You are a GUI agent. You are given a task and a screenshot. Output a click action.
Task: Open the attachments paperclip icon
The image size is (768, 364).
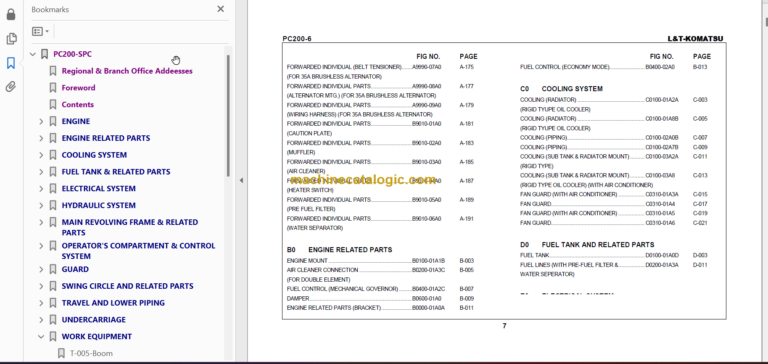(11, 87)
